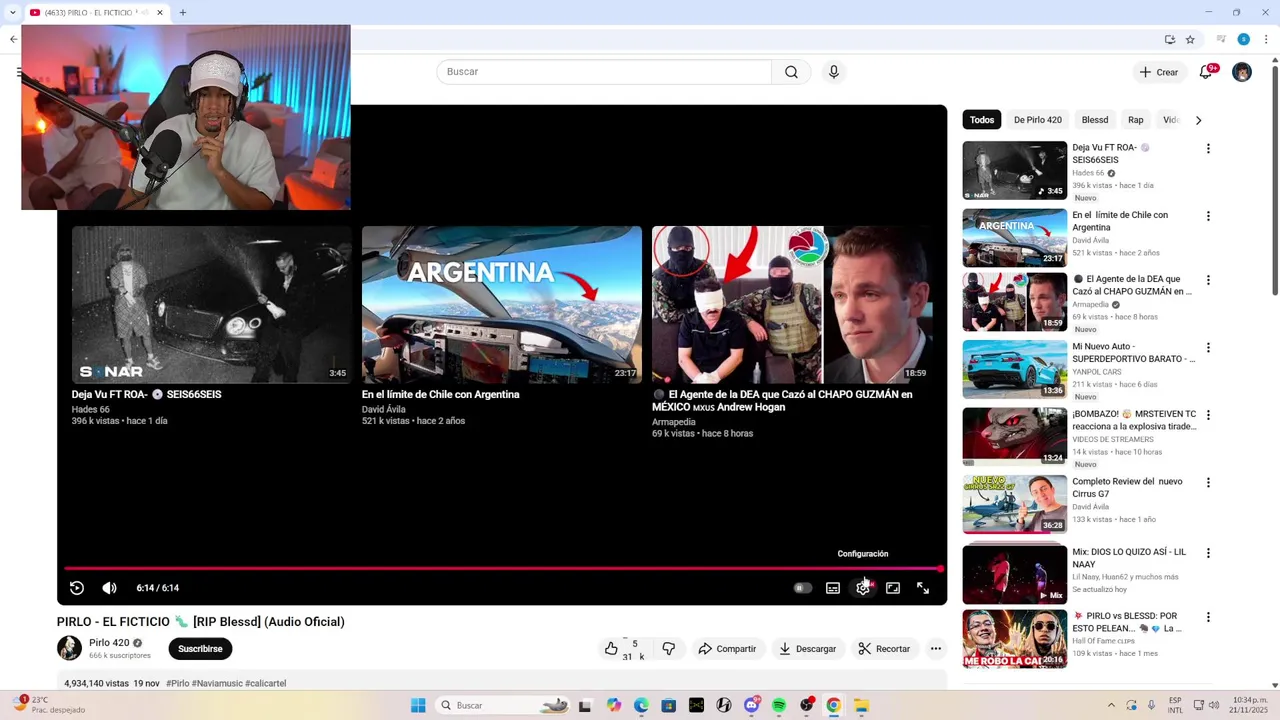
Task: Click the install app icon in the address bar
Action: [x=1170, y=40]
